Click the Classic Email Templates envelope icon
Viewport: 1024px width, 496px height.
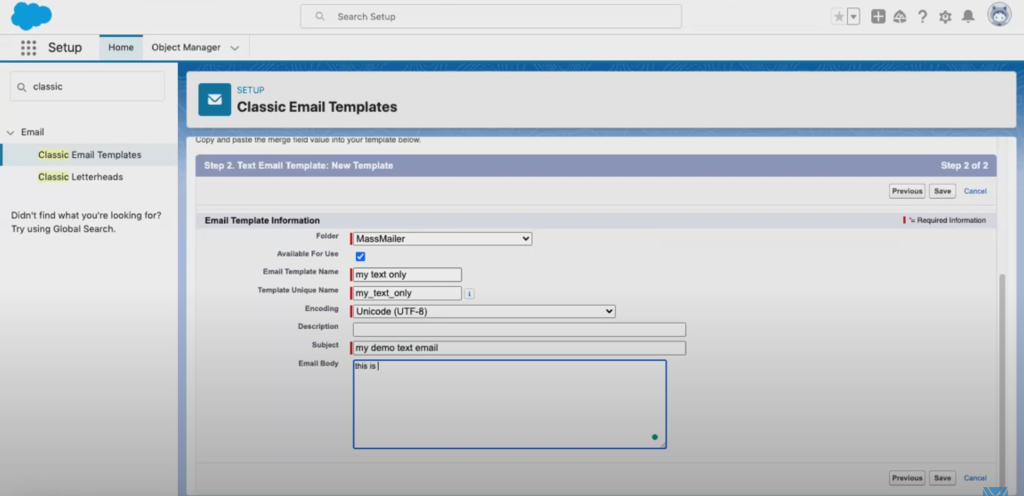pos(215,99)
